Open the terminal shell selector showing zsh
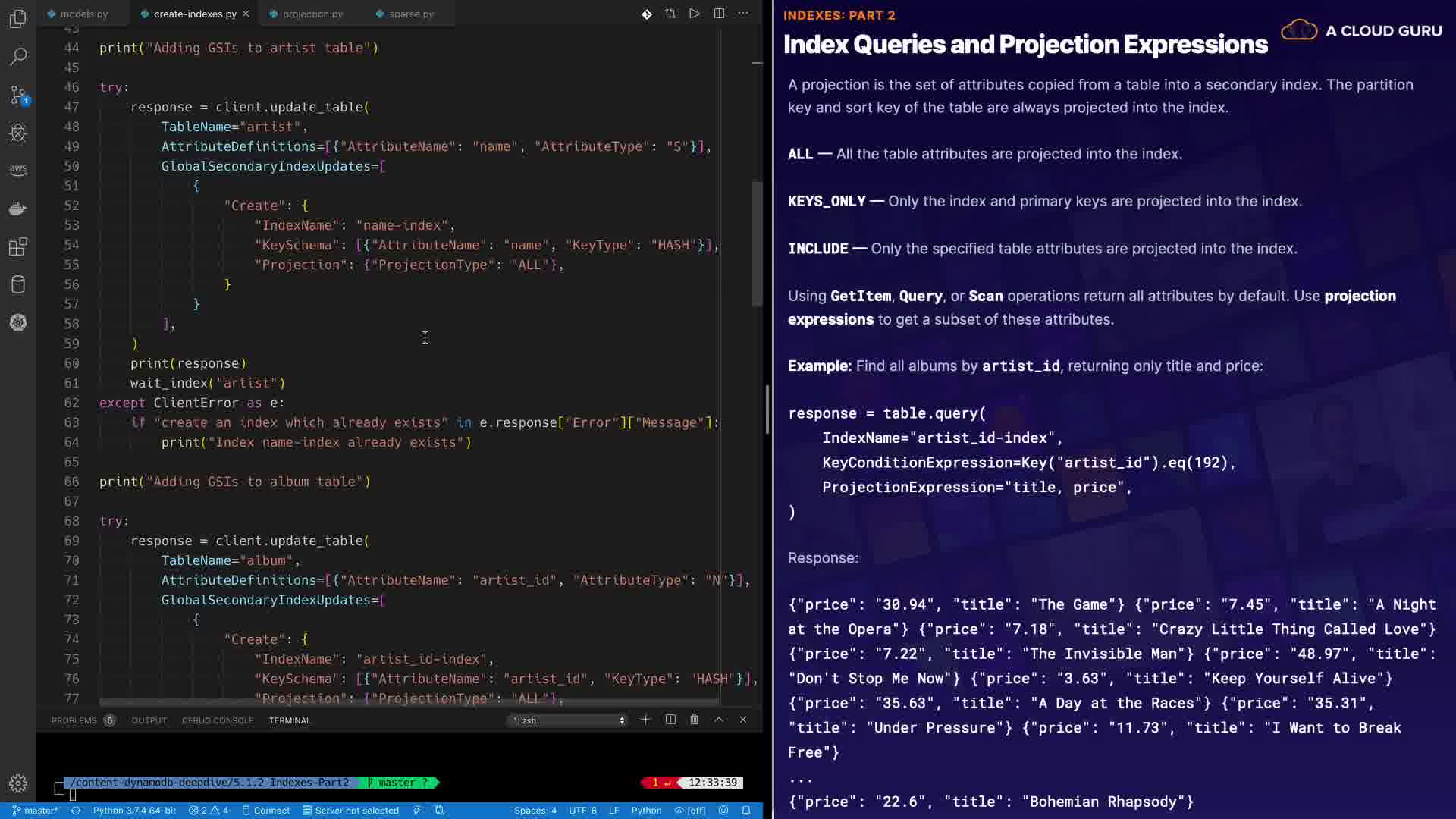The width and height of the screenshot is (1456, 819). click(569, 720)
